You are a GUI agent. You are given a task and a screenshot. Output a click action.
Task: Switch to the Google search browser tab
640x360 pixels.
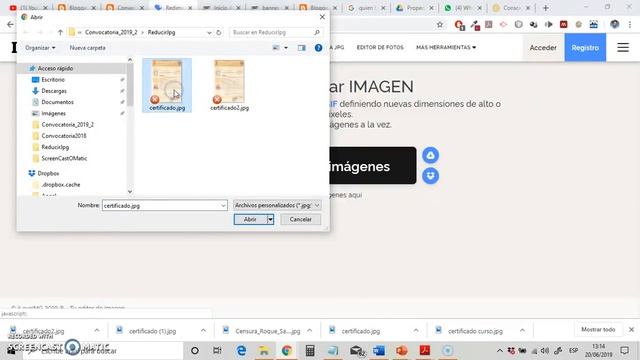(x=366, y=8)
